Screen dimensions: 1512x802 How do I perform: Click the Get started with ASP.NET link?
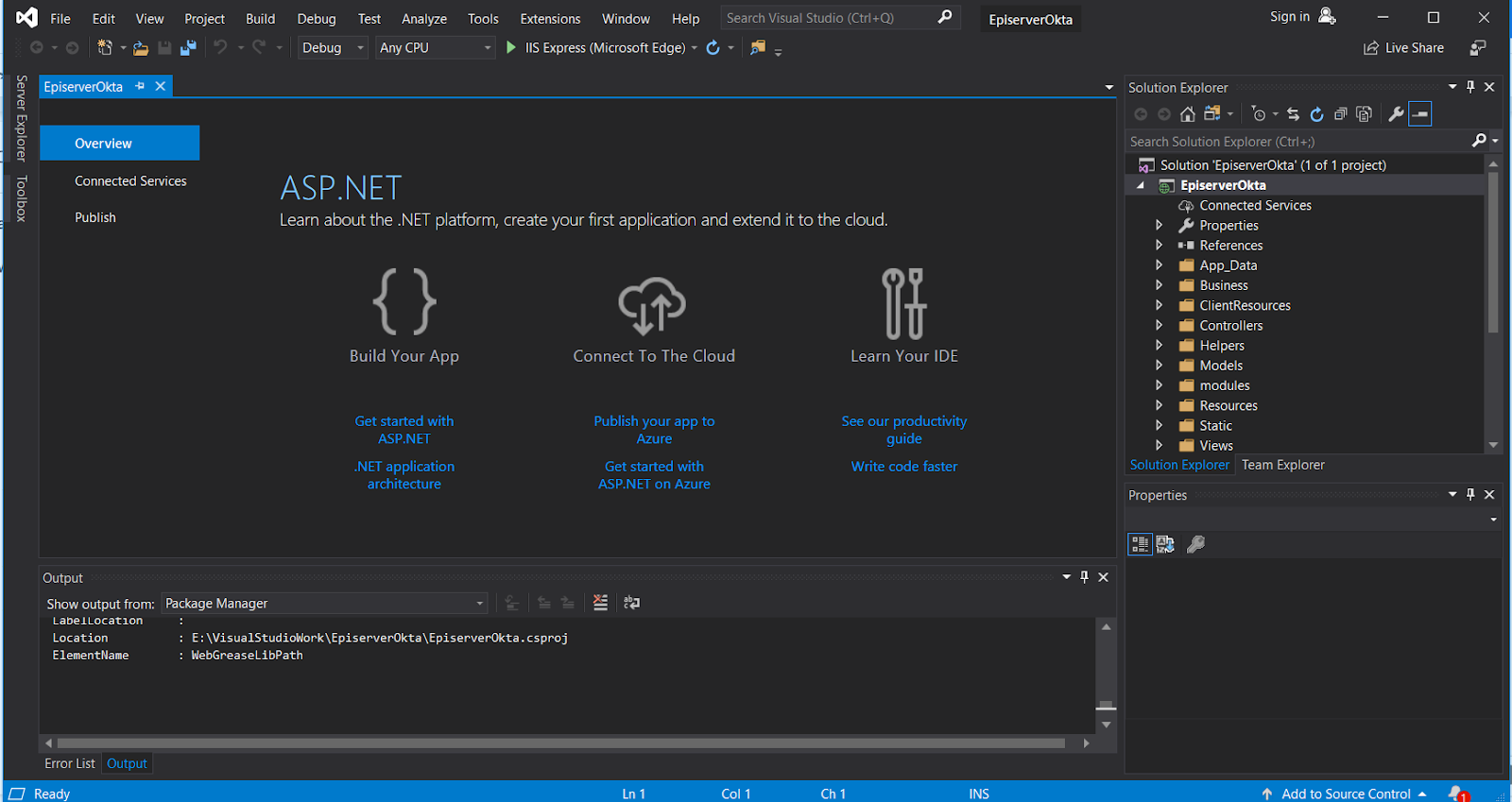pos(404,430)
